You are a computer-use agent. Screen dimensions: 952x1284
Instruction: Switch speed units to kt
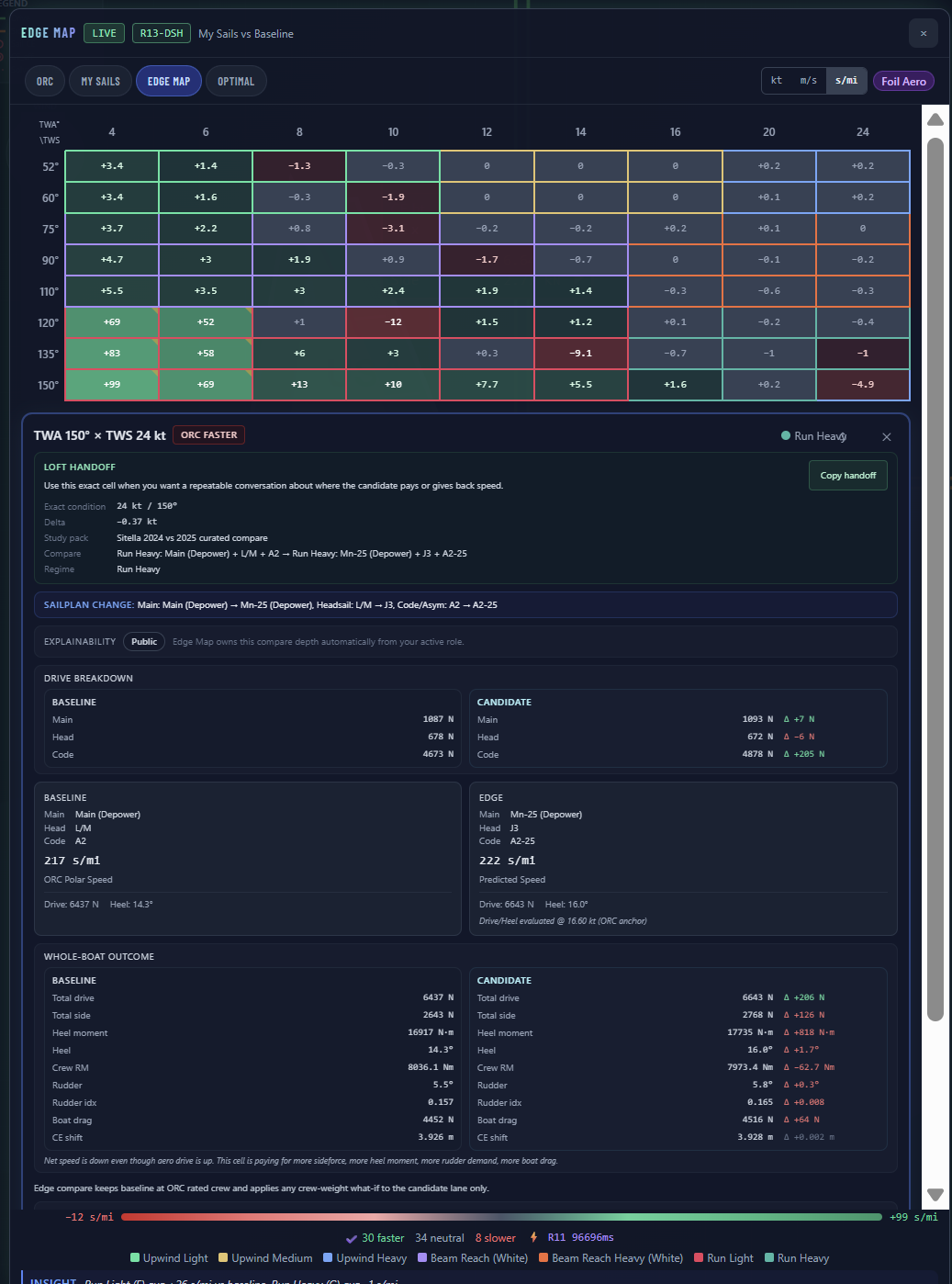(x=777, y=81)
